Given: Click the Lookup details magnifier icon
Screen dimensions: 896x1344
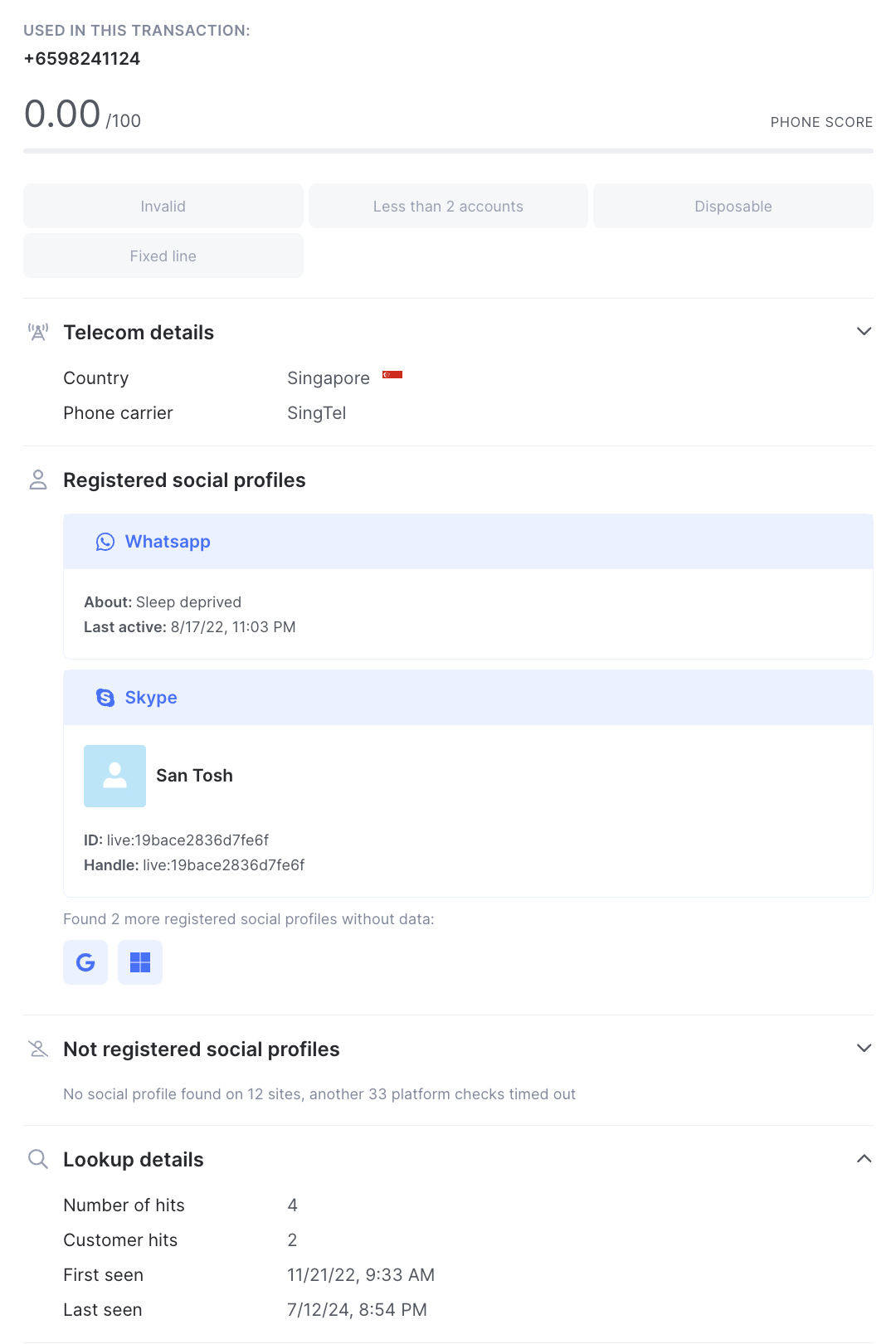Looking at the screenshot, I should coord(38,1159).
